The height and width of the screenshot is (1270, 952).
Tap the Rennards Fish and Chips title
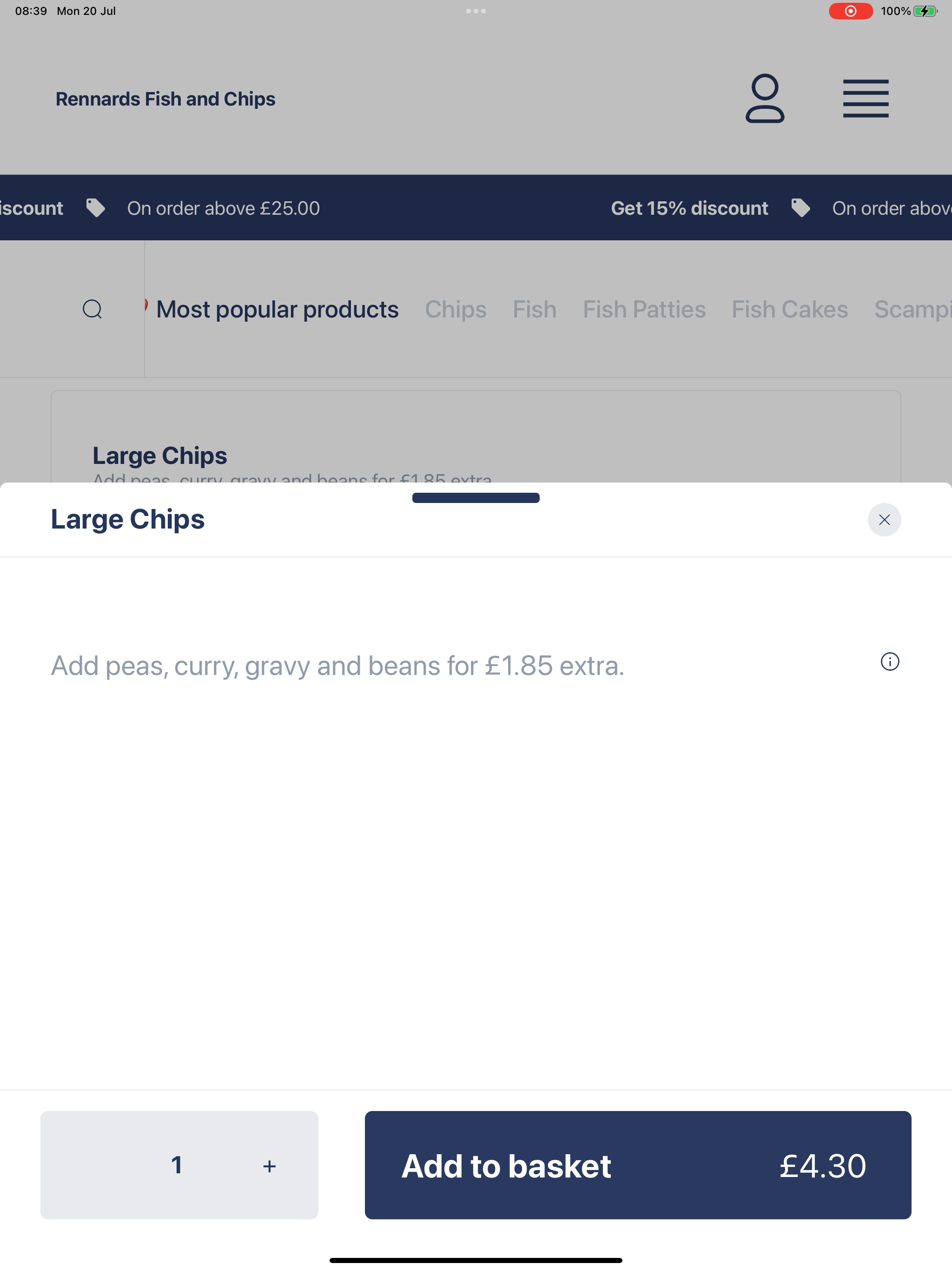coord(165,99)
